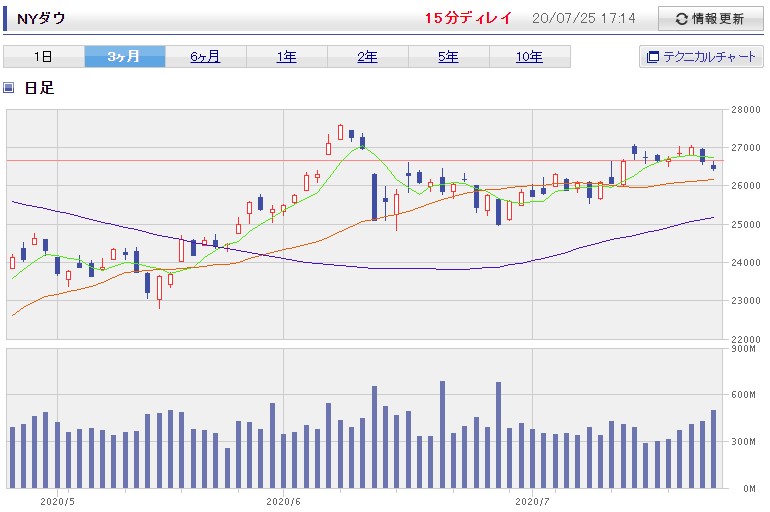Click the 日足 chart label
Image resolution: width=770 pixels, height=512 pixels.
click(39, 88)
